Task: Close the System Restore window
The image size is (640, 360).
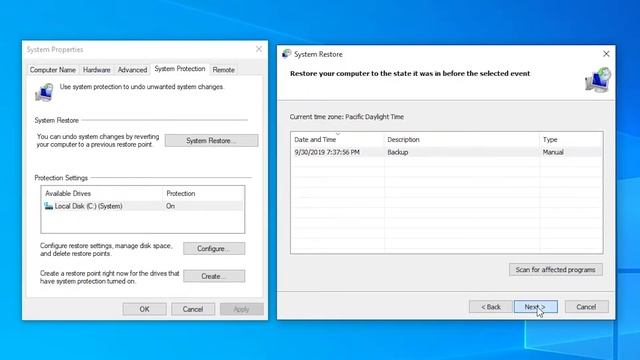Action: [606, 54]
